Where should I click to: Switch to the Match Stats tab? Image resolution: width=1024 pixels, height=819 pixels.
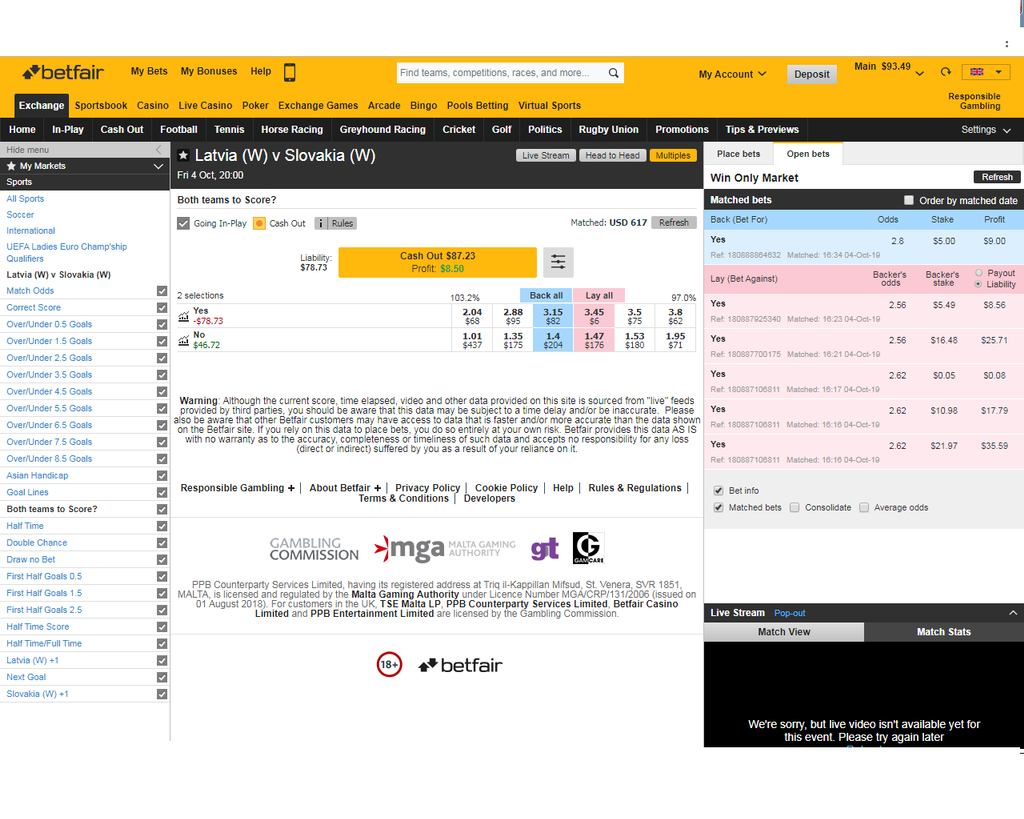tap(944, 632)
